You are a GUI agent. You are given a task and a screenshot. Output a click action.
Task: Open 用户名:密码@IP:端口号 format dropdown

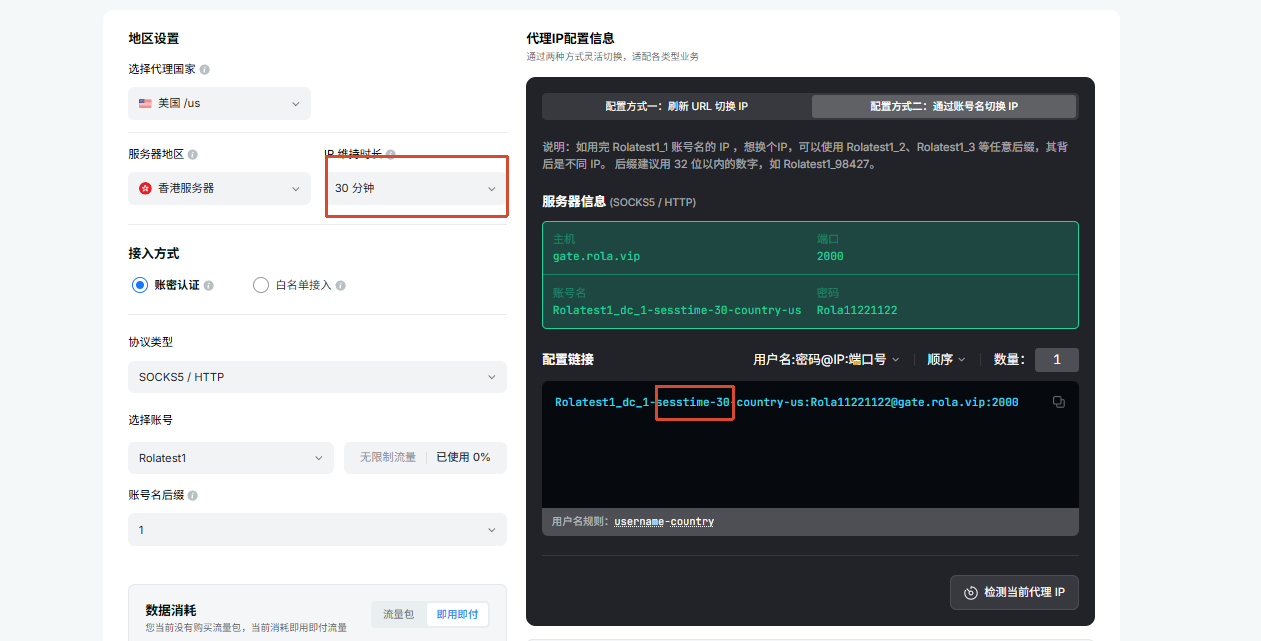826,359
